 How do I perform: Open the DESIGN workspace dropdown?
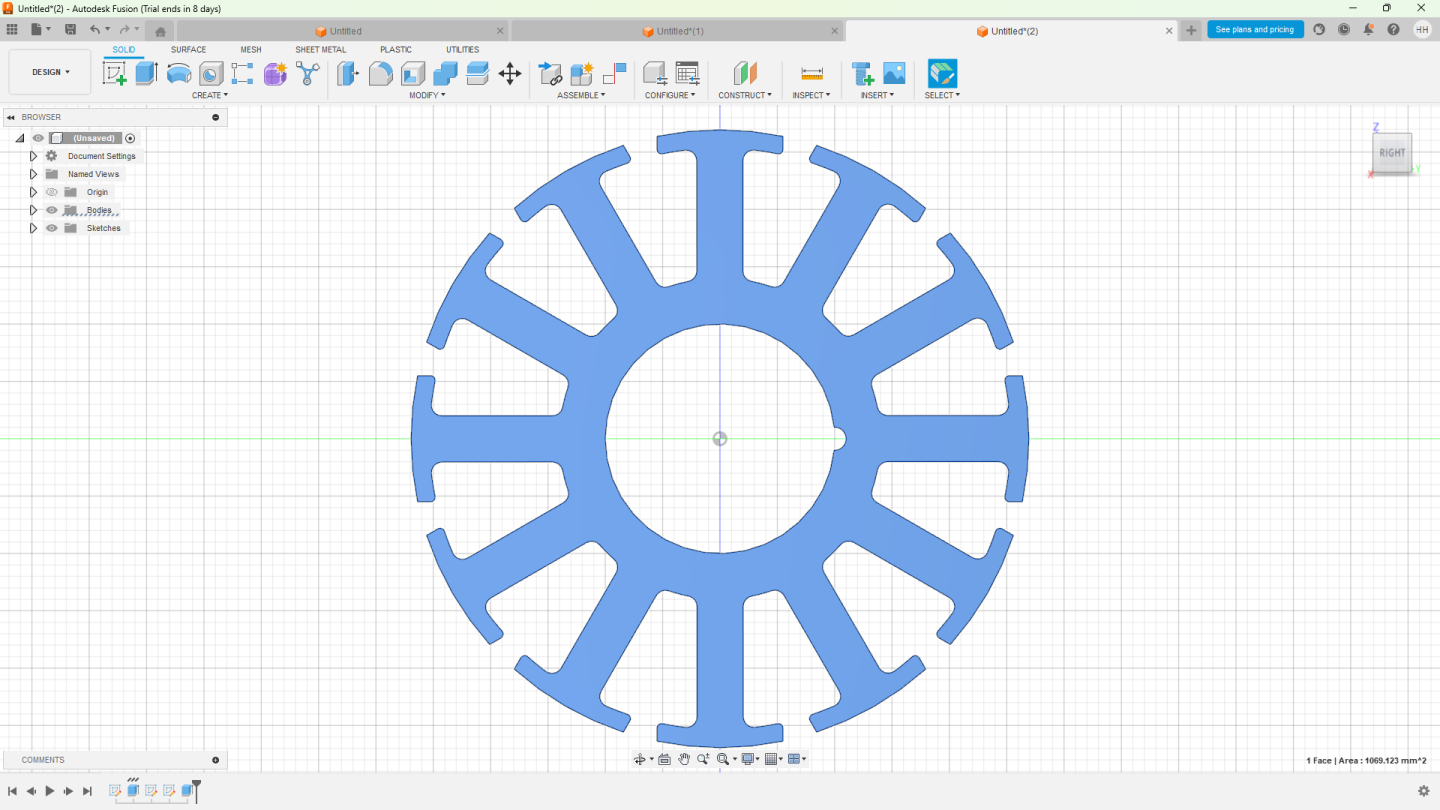tap(50, 72)
